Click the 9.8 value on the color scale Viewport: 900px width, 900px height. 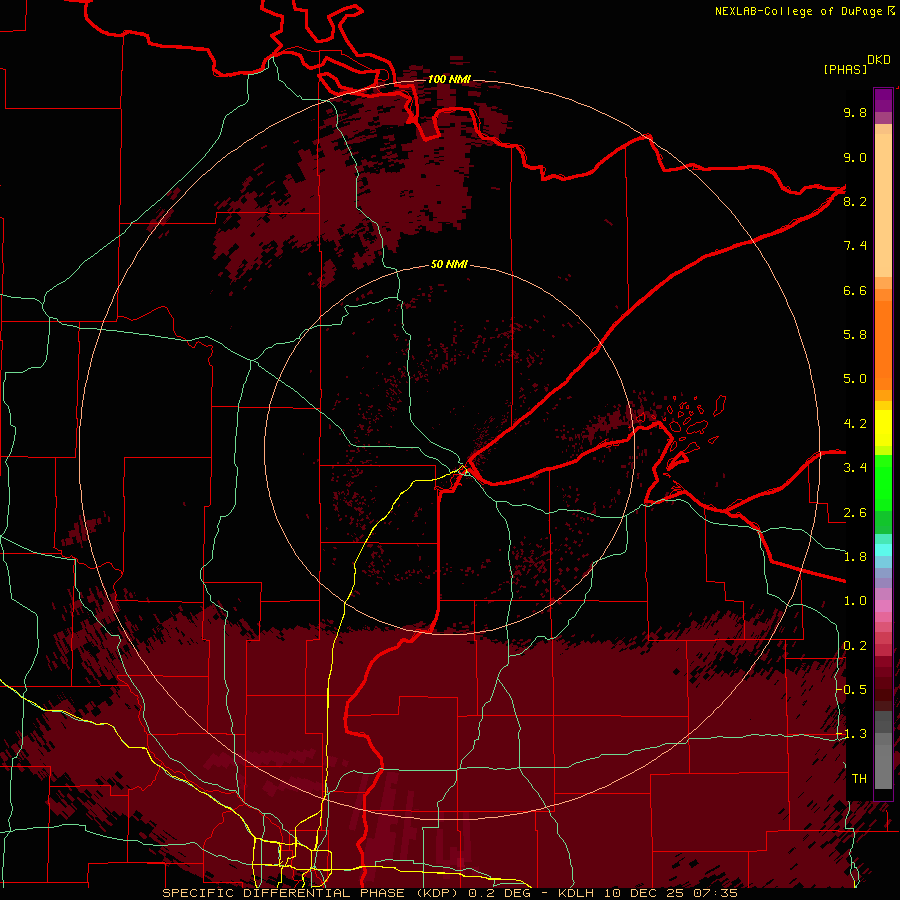click(855, 112)
